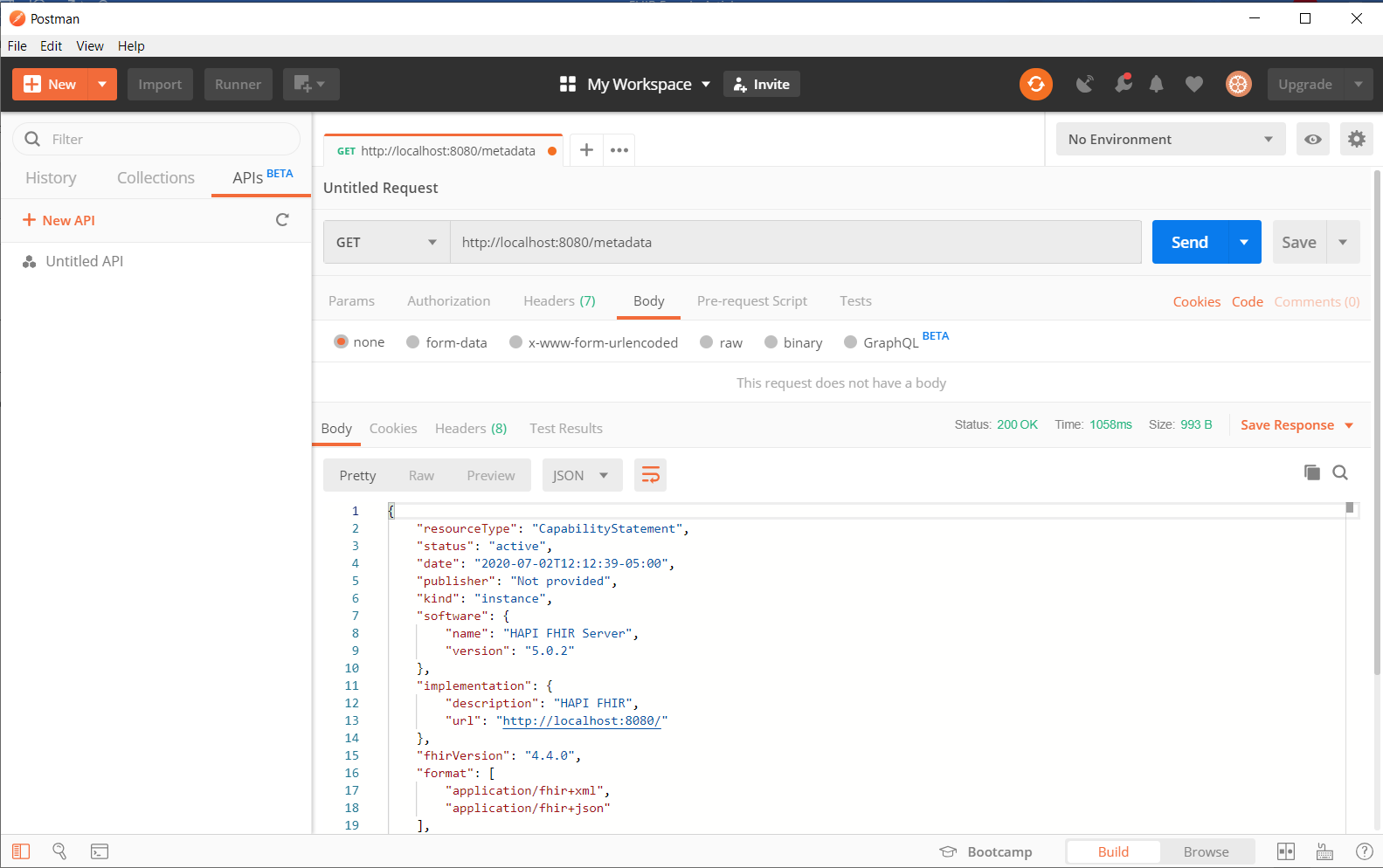Click the sidebar Filter field
1383x868 pixels.
156,139
